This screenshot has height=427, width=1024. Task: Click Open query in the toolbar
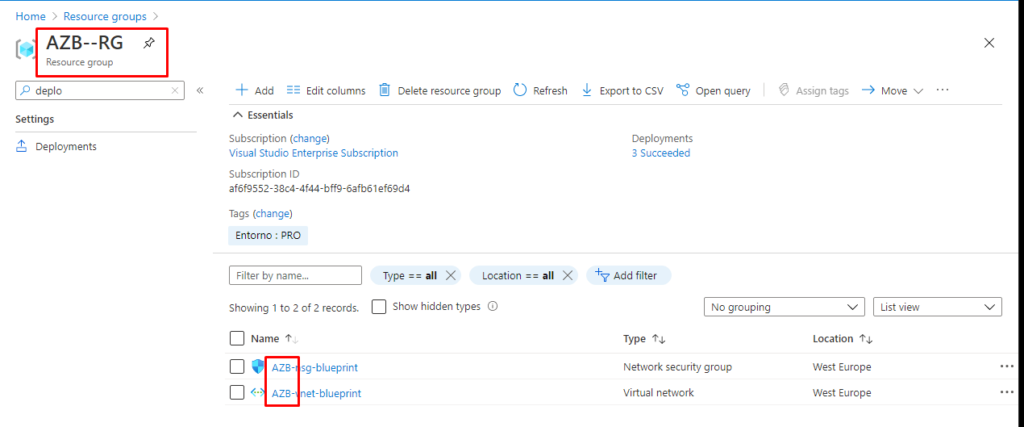713,91
